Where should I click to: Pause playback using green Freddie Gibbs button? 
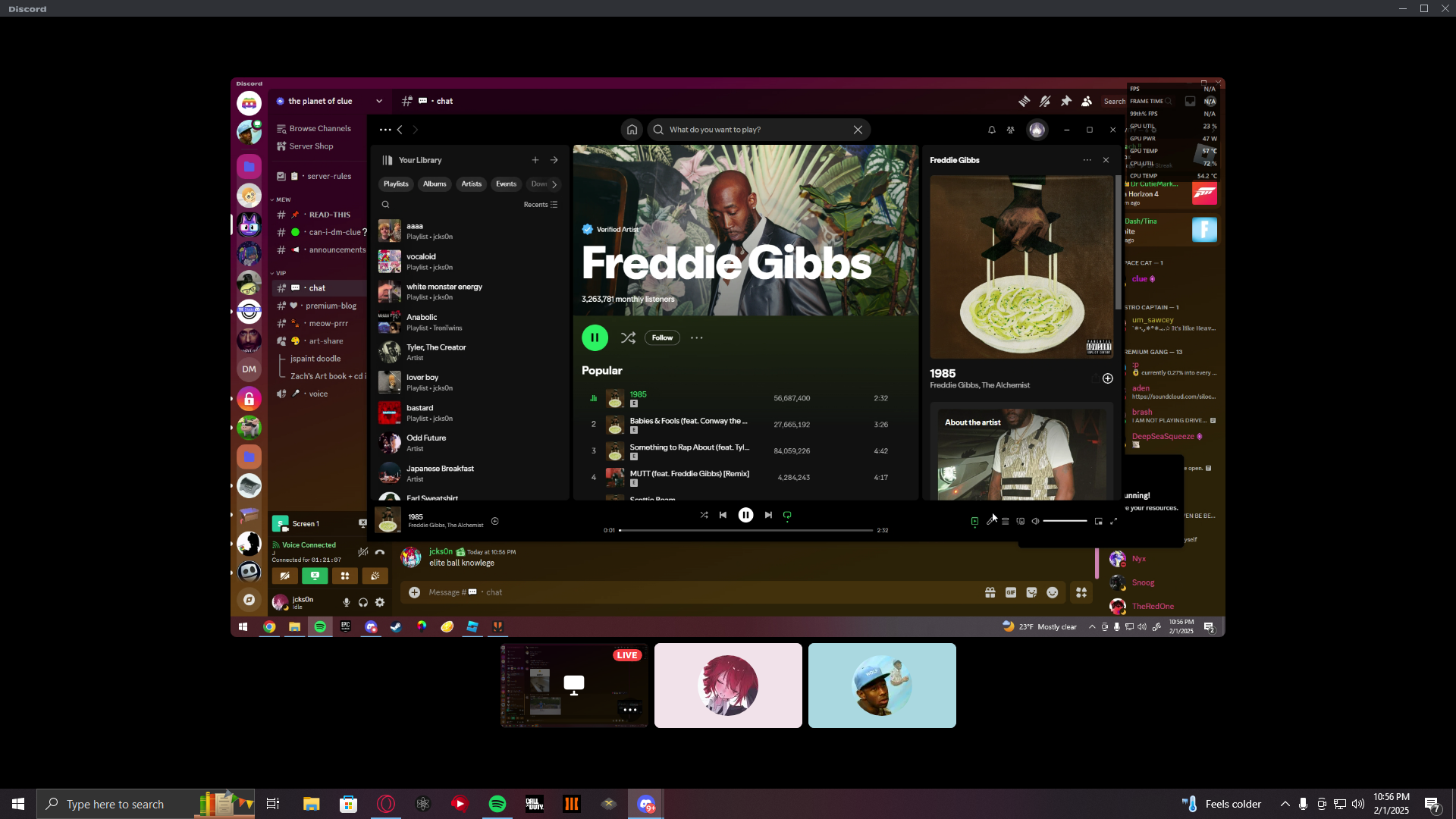pos(595,337)
